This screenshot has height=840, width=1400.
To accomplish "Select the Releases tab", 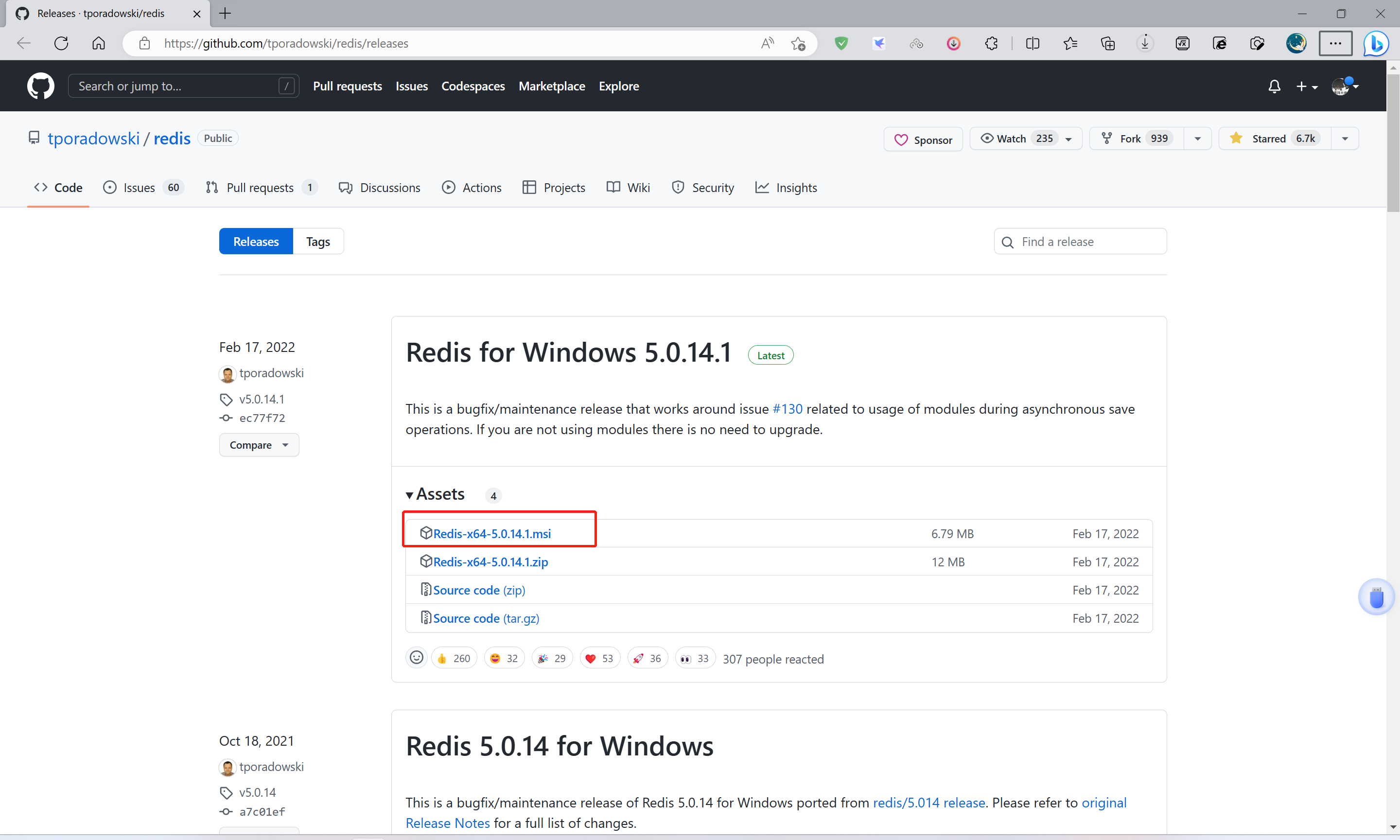I will tap(256, 242).
